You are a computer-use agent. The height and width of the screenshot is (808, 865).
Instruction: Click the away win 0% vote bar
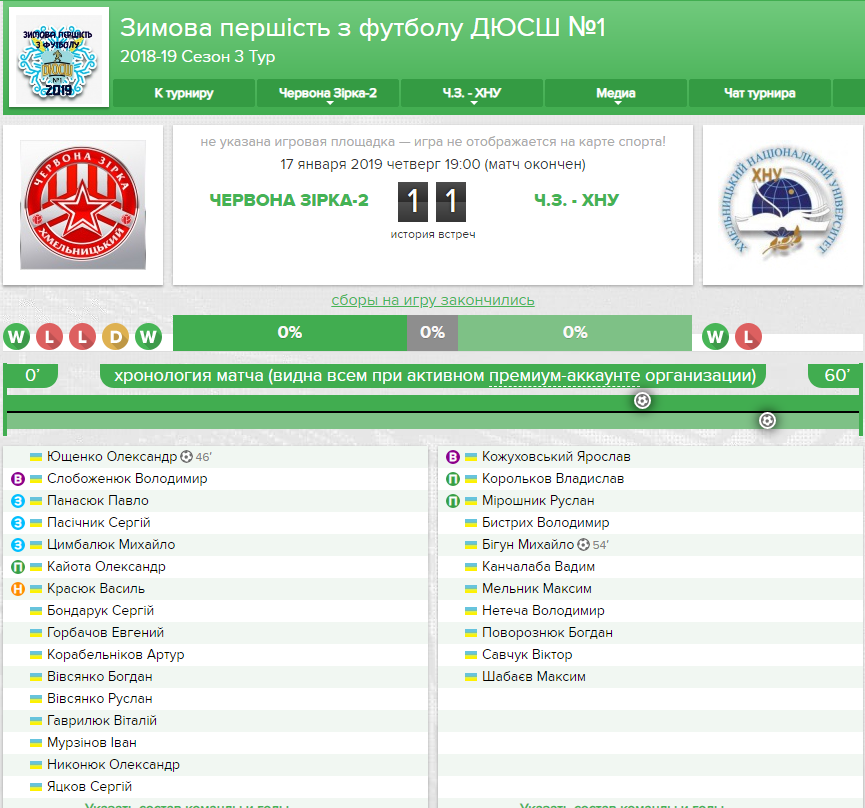575,333
